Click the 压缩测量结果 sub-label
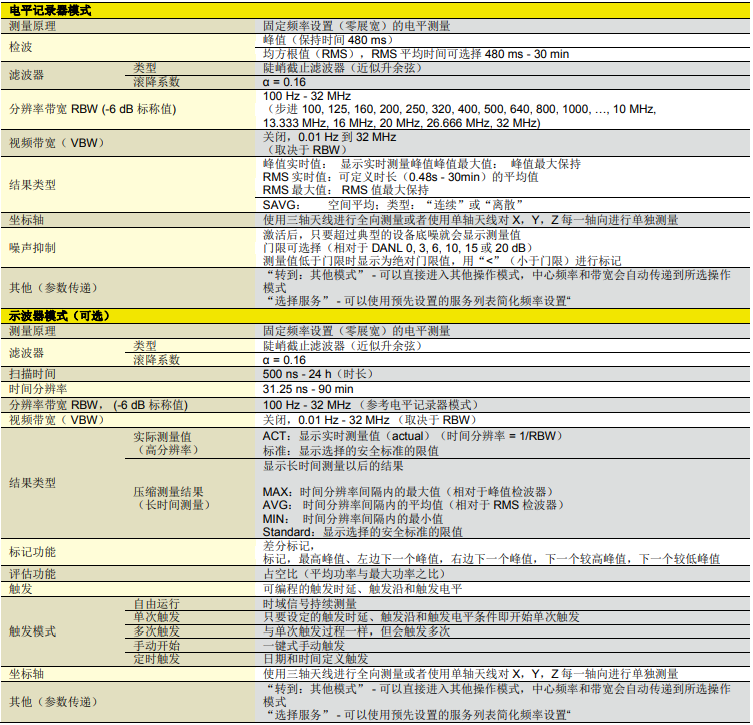753x725 pixels. [x=169, y=492]
